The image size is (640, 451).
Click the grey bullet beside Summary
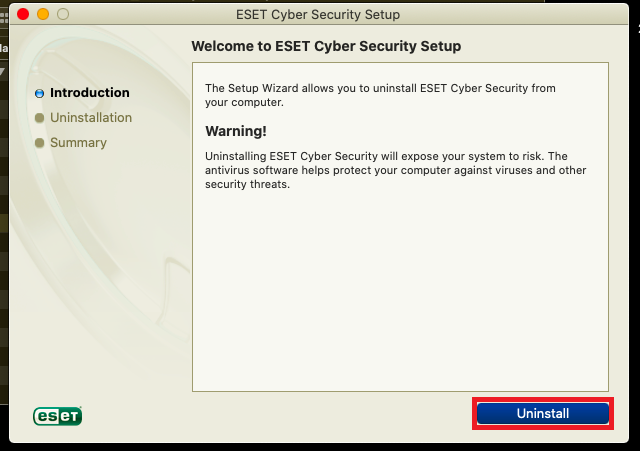click(x=40, y=143)
